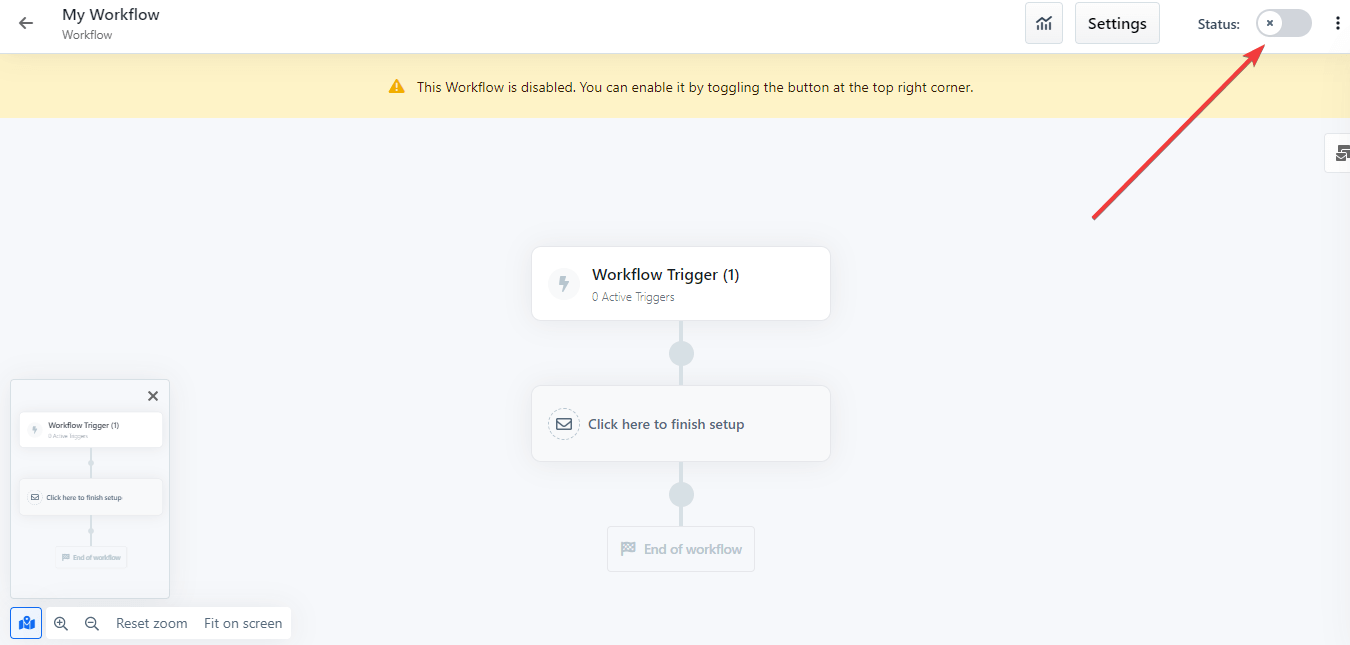The width and height of the screenshot is (1350, 645).
Task: Click the connector circle below Workflow Trigger
Action: 681,353
